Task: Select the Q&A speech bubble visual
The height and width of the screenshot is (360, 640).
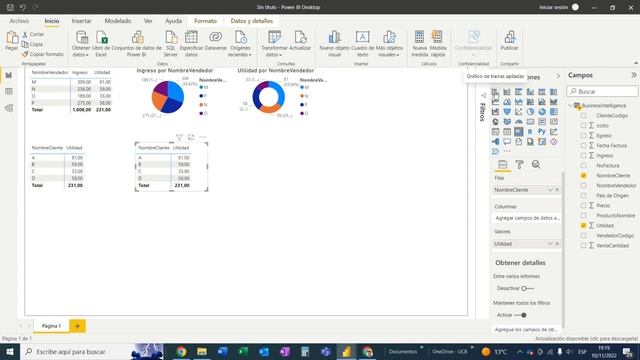Action: click(507, 142)
